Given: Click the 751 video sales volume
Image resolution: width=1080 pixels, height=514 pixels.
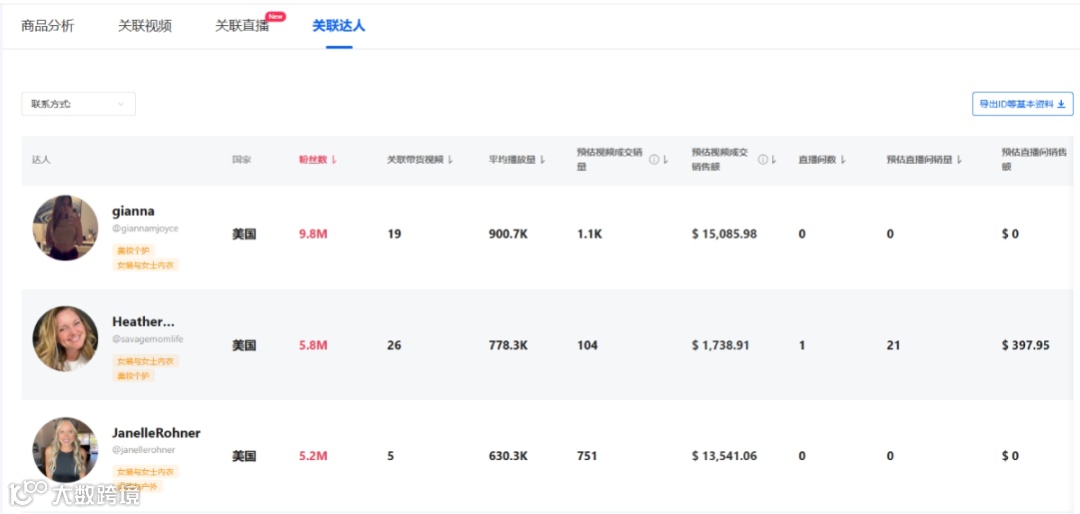Looking at the screenshot, I should [x=587, y=456].
